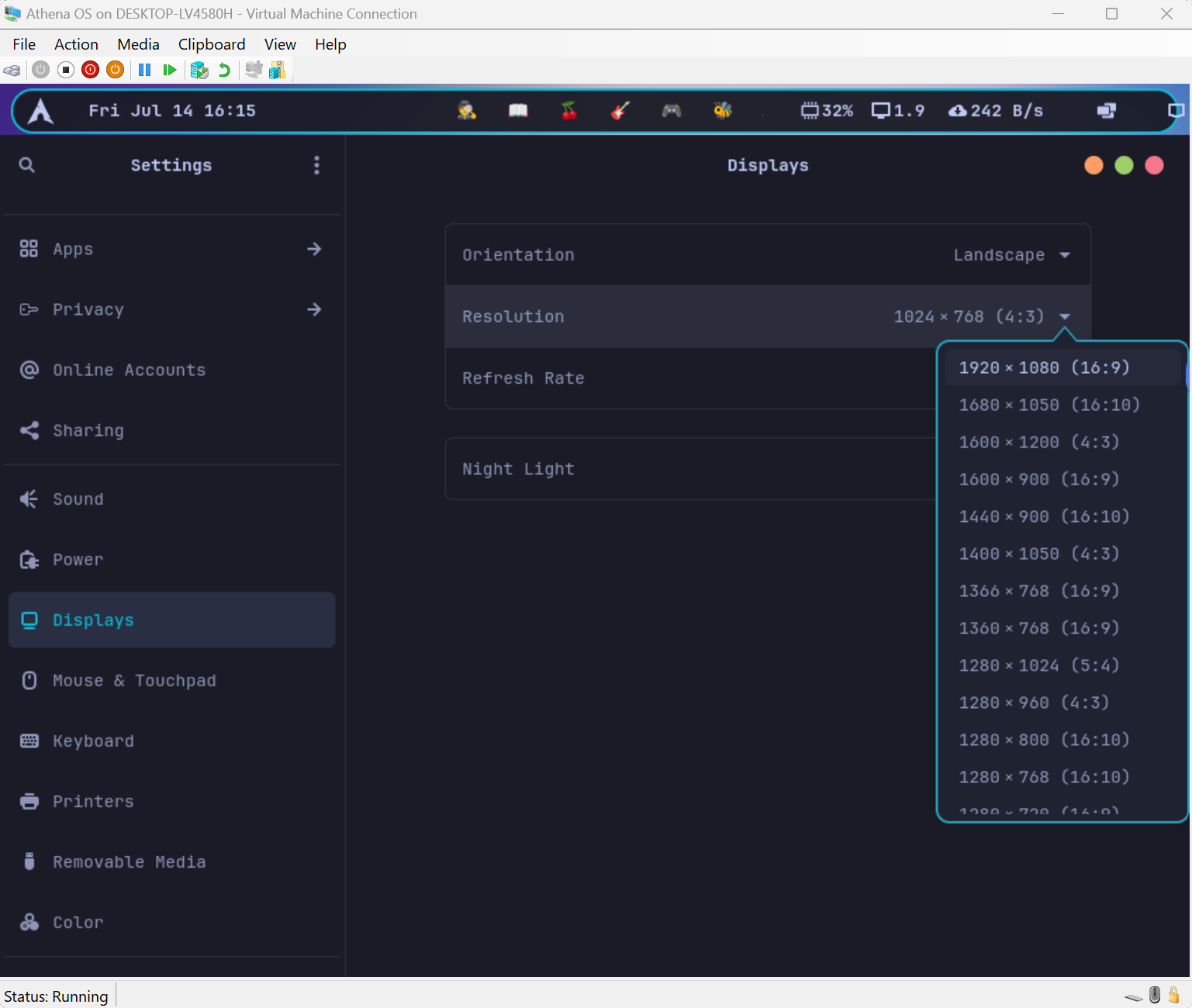Viewport: 1192px width, 1008px height.
Task: Open the Clipboard menu
Action: pos(212,44)
